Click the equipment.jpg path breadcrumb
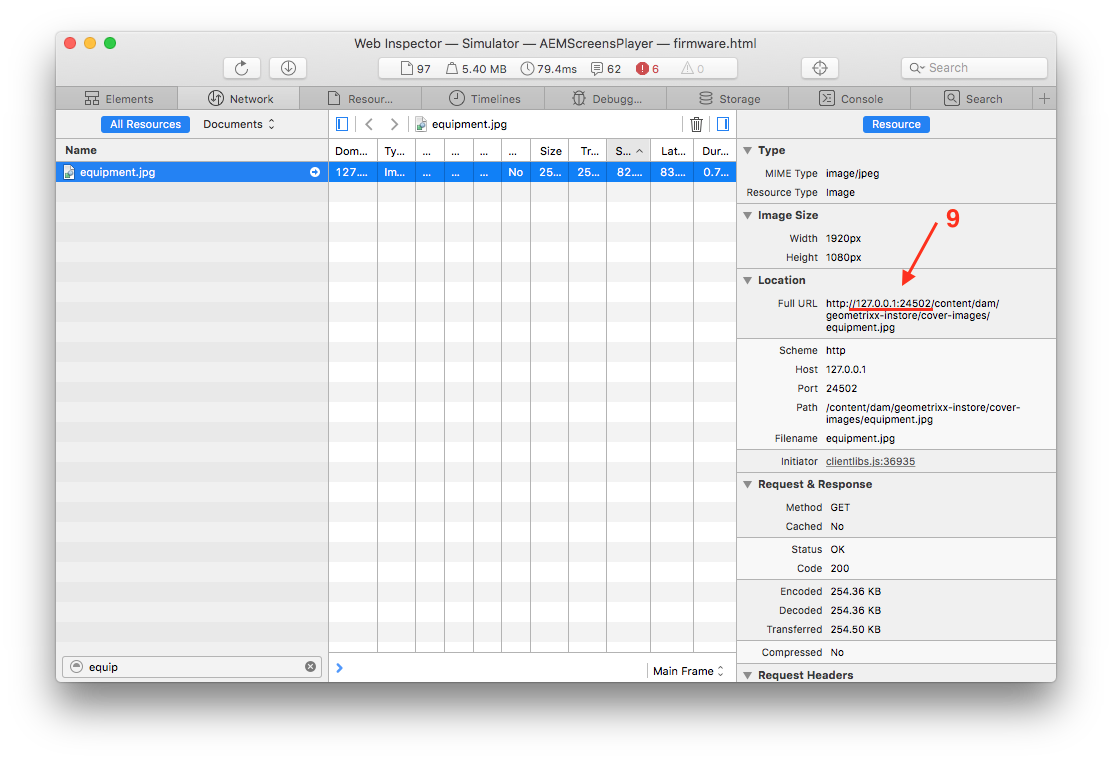This screenshot has width=1112, height=762. pyautogui.click(x=461, y=124)
